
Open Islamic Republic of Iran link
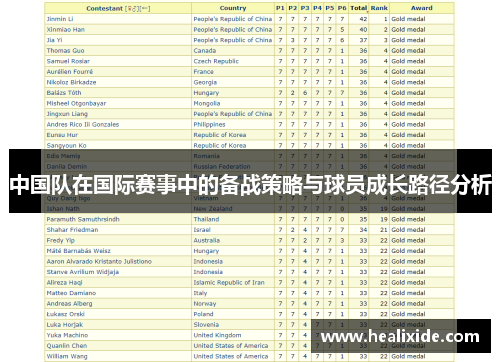[x=229, y=283]
